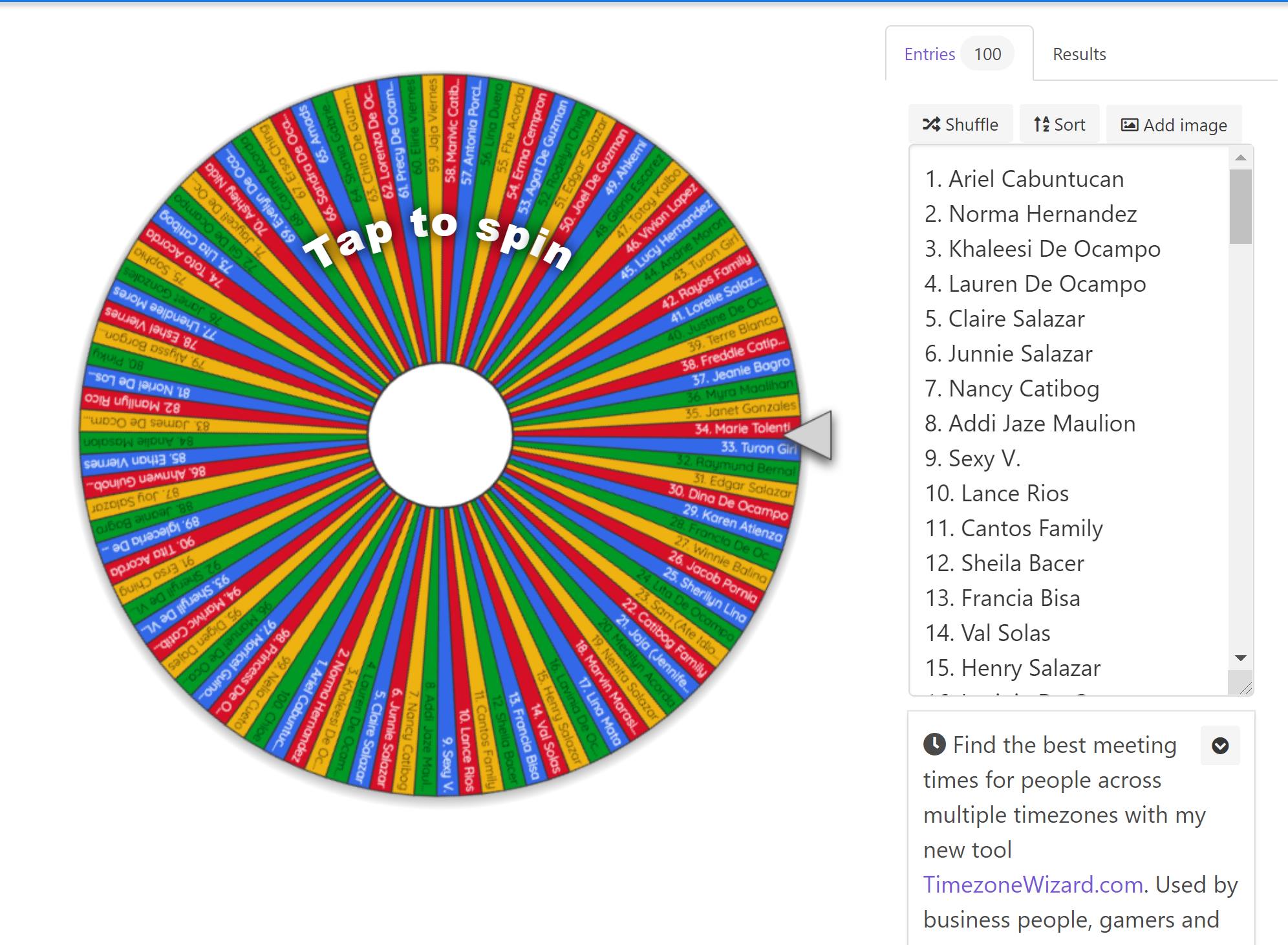Click the '34. Marie Tolenti' wheel slice
The width and height of the screenshot is (1288, 945).
(743, 428)
